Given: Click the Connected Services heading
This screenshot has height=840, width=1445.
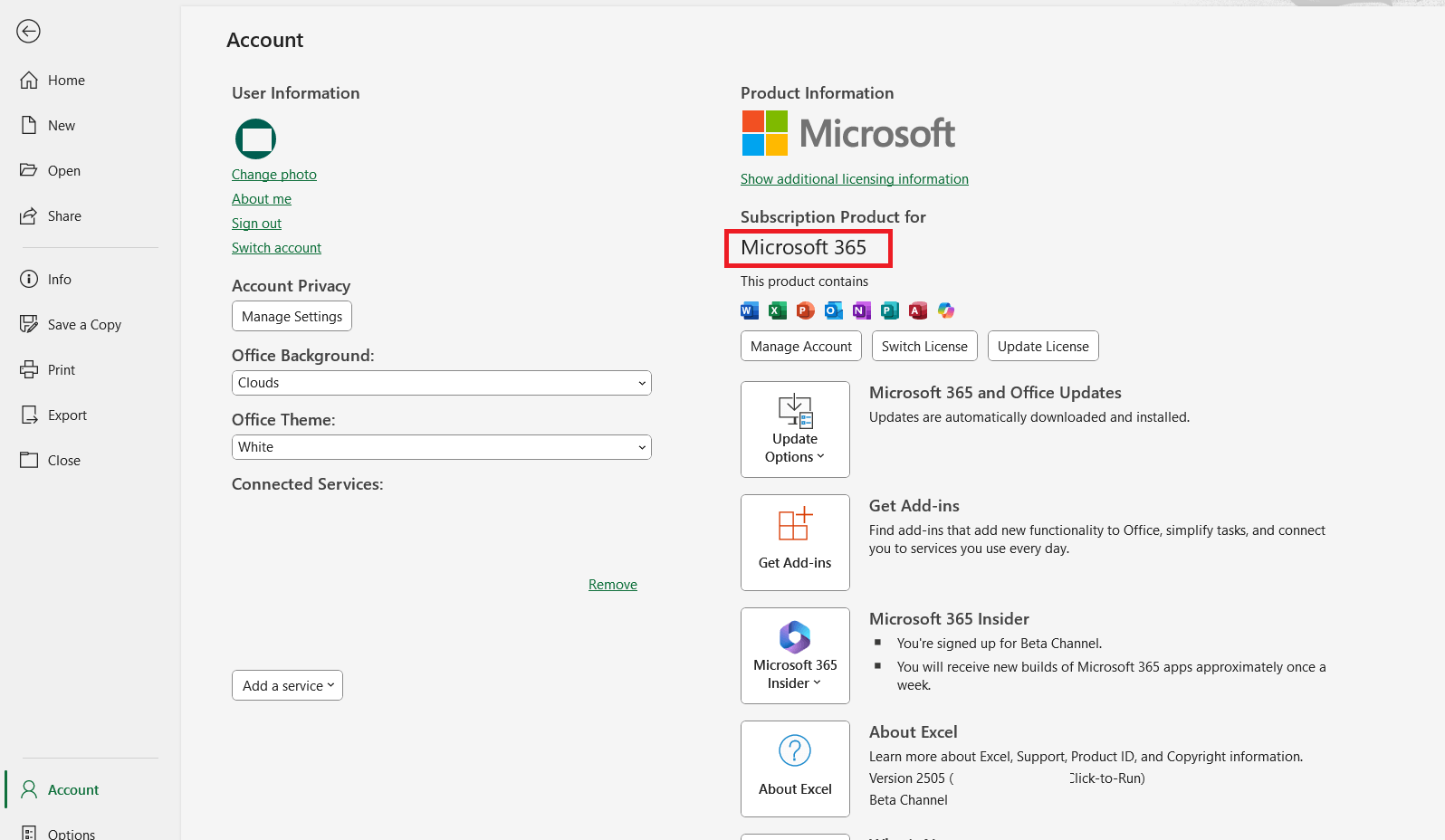Looking at the screenshot, I should (308, 484).
